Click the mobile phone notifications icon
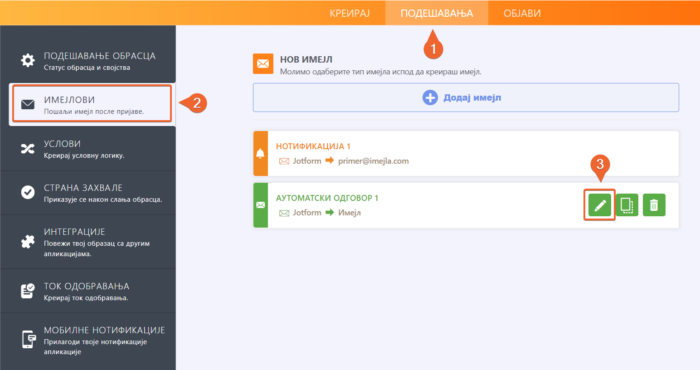 pos(28,340)
